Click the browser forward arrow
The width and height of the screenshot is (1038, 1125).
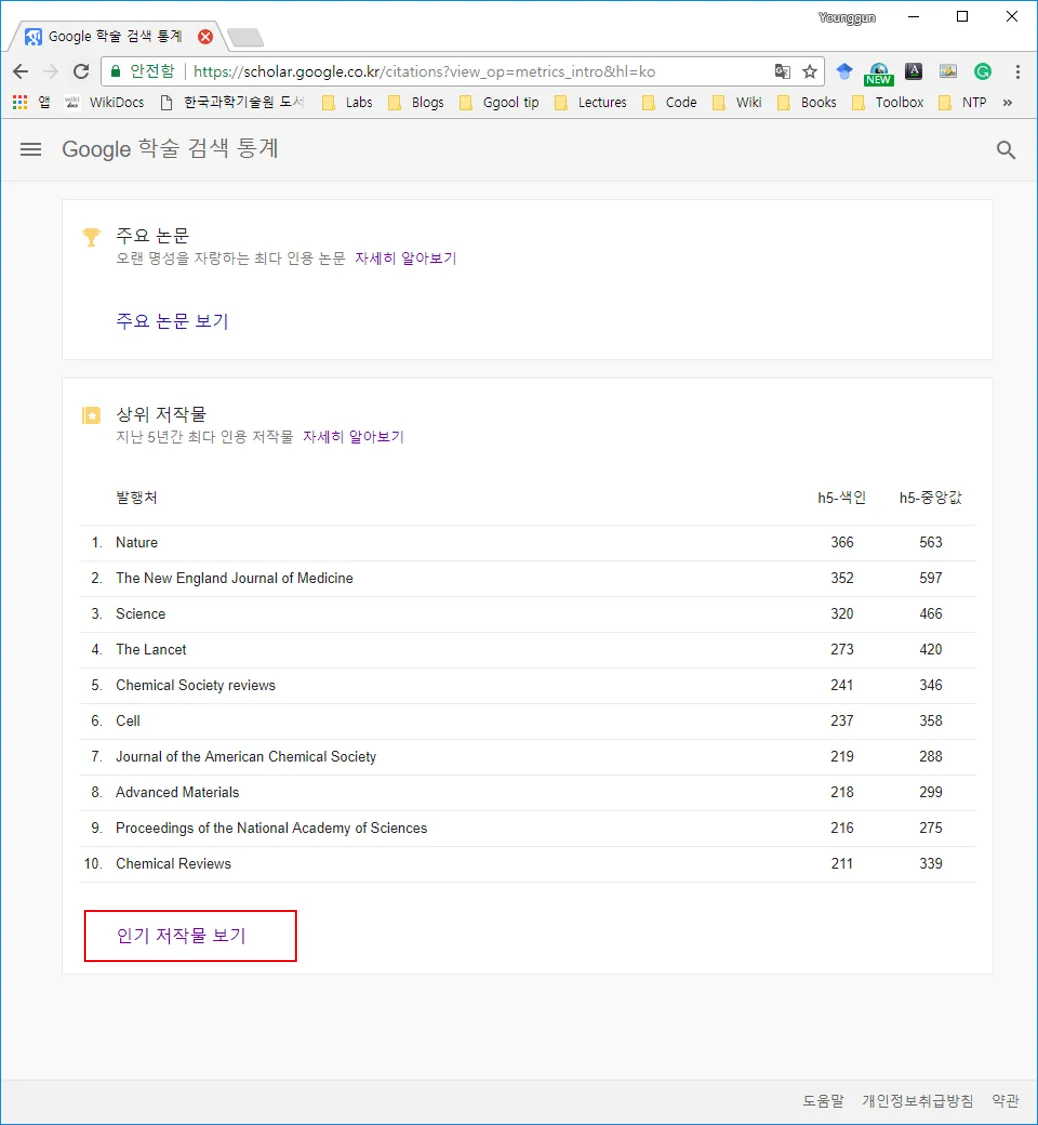[x=50, y=71]
